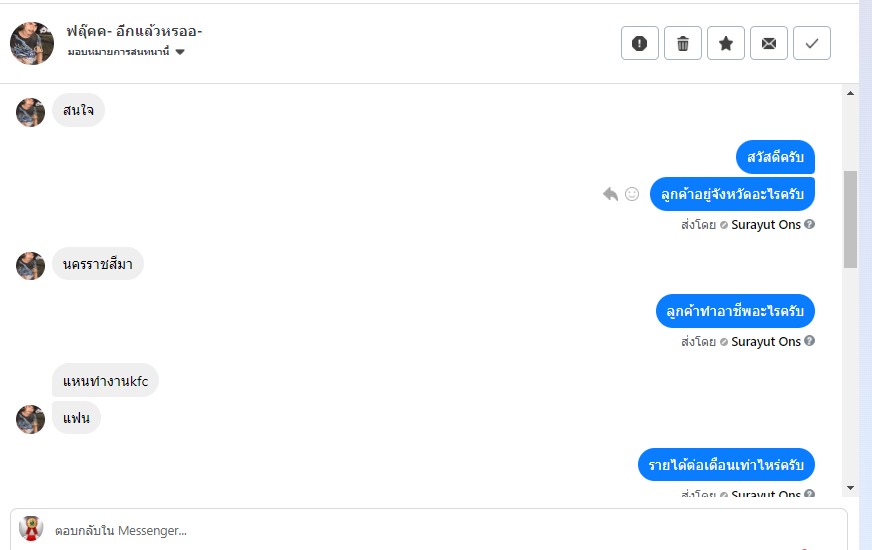Image resolution: width=872 pixels, height=550 pixels.
Task: Click help icon next to first Surayut Ons
Action: coord(810,225)
